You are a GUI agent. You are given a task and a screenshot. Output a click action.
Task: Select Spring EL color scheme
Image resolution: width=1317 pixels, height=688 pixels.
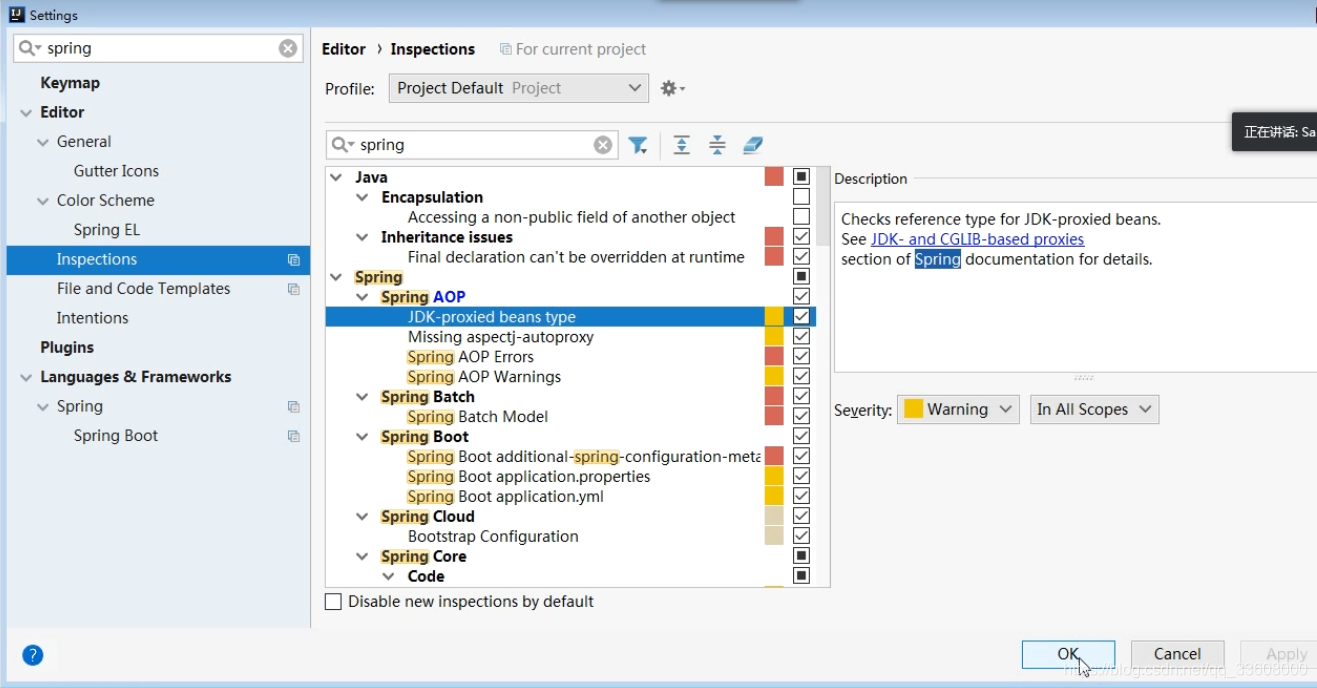click(107, 230)
